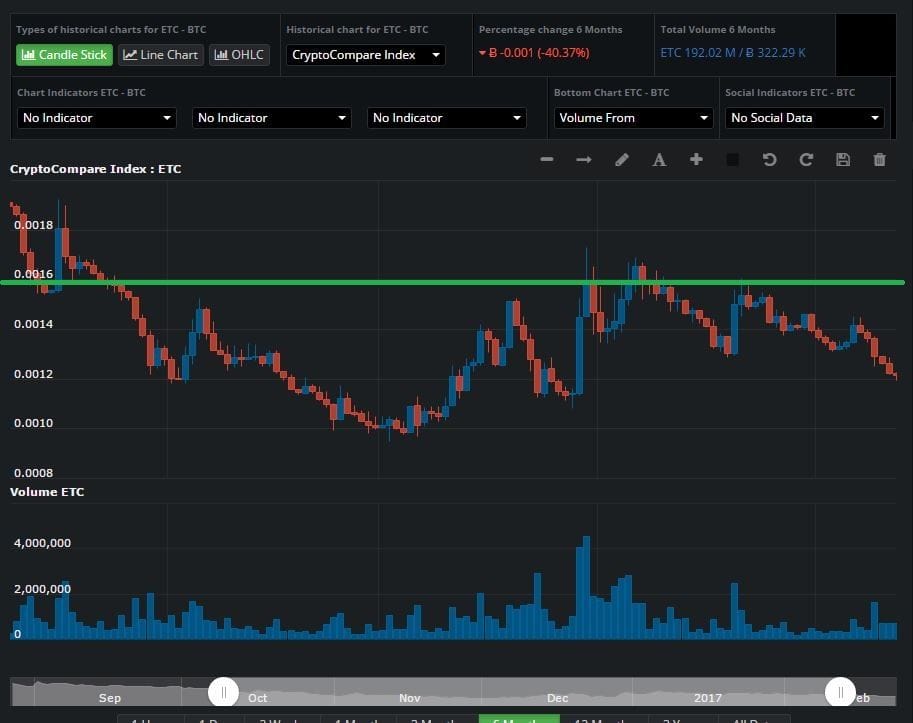
Task: Expand the first No Indicator dropdown
Action: pos(97,118)
